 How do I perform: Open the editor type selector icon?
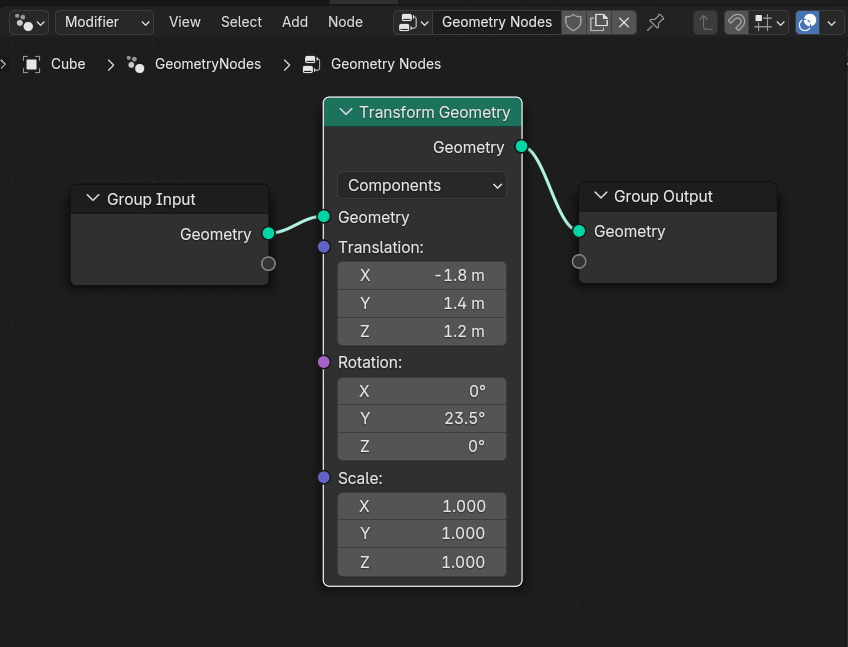click(29, 23)
